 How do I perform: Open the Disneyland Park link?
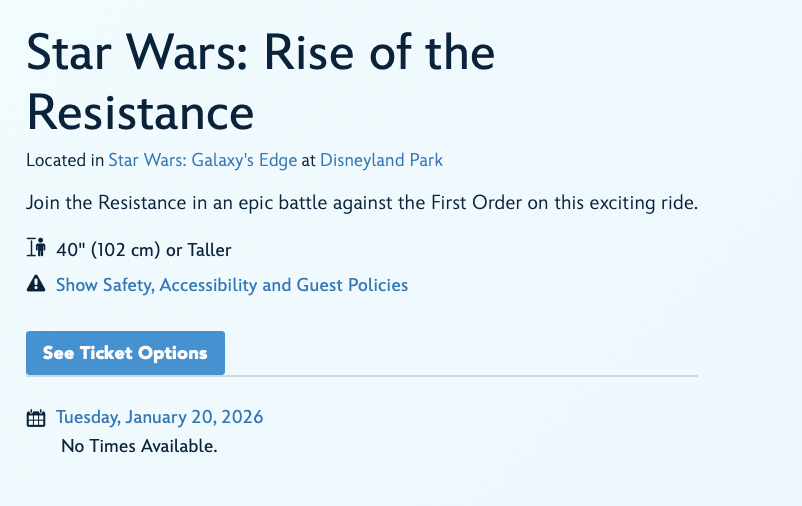381,160
